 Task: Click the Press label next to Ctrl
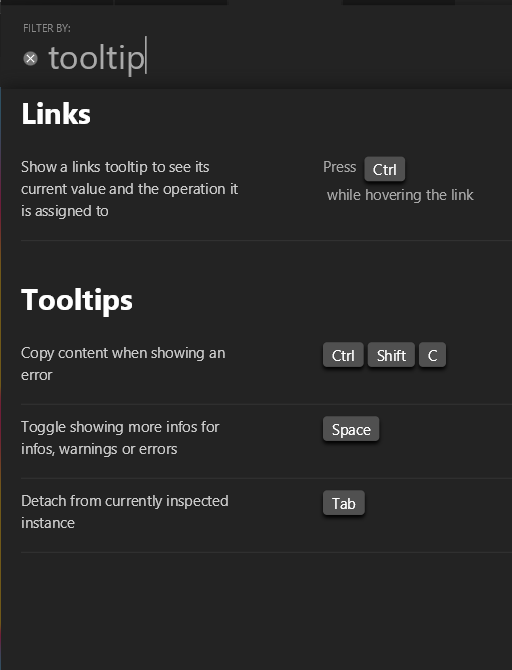point(339,167)
